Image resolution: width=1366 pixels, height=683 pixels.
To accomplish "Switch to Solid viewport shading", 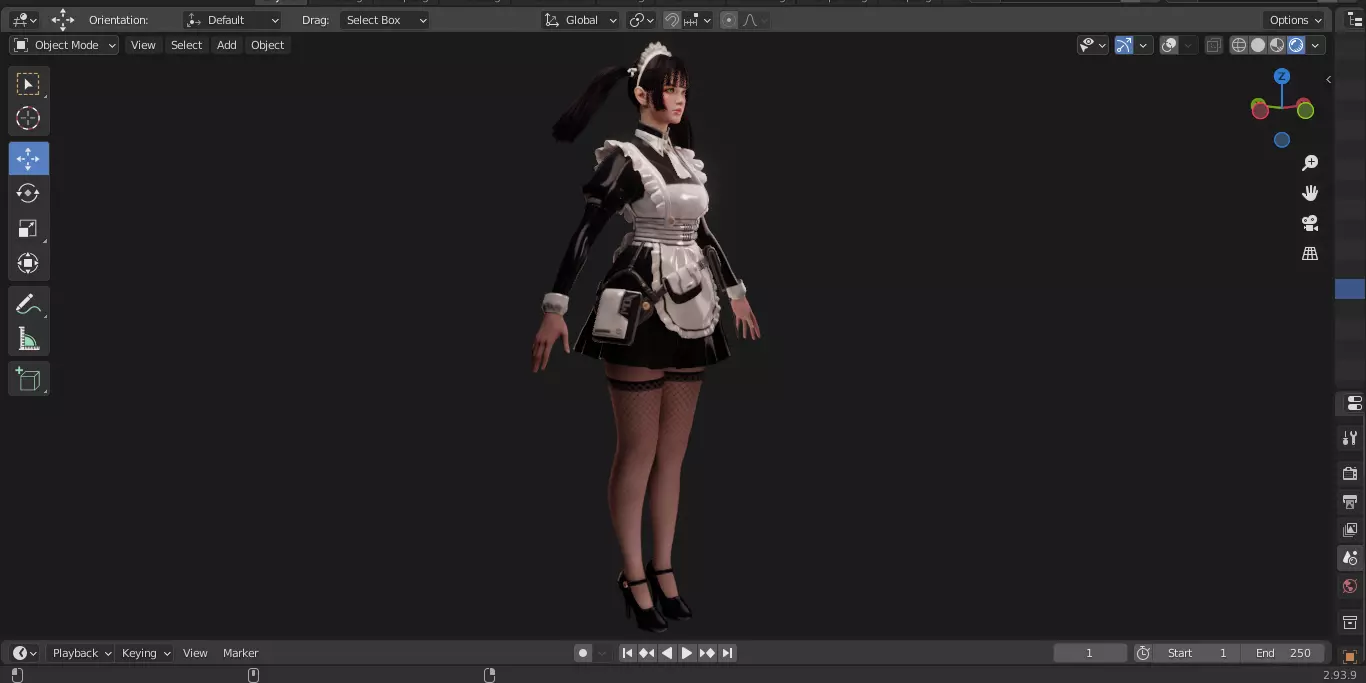I will [1258, 45].
